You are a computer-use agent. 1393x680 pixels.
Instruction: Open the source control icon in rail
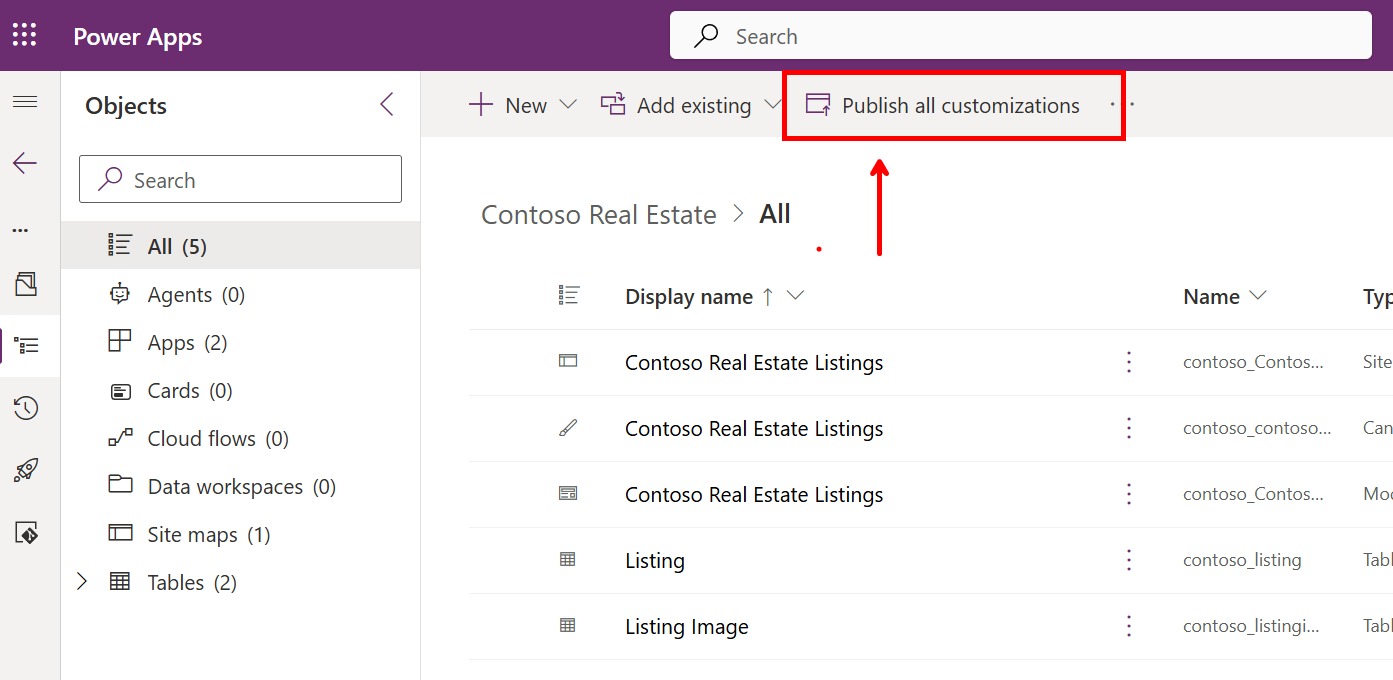25,533
